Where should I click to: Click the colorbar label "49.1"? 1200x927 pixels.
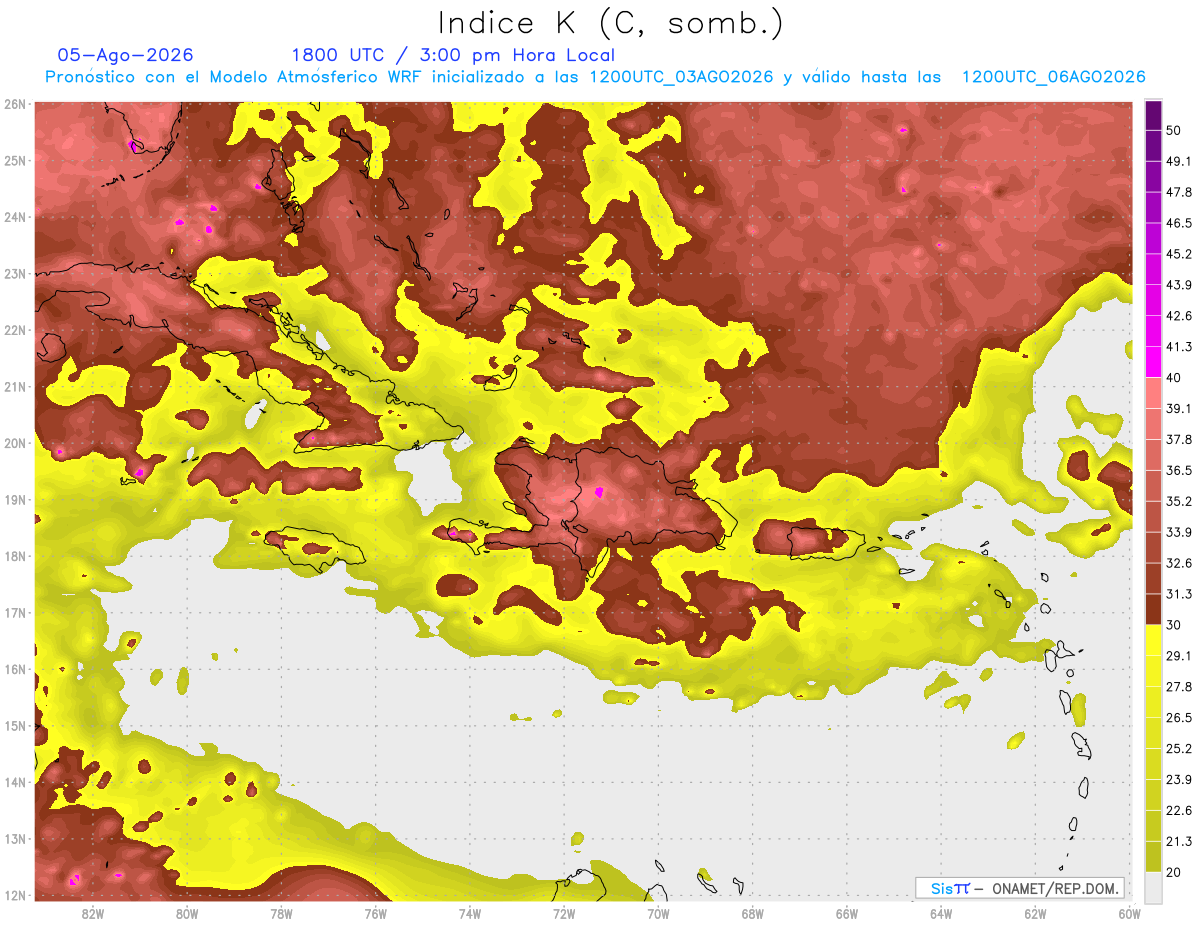[x=1178, y=161]
